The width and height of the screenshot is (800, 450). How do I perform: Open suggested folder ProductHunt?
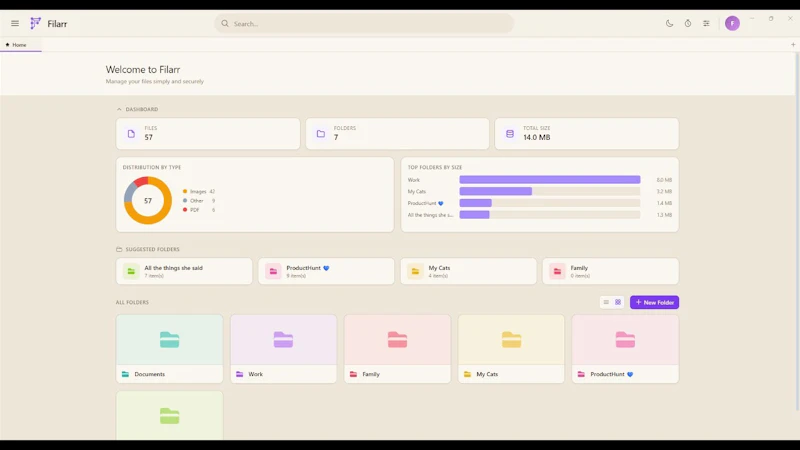click(326, 271)
